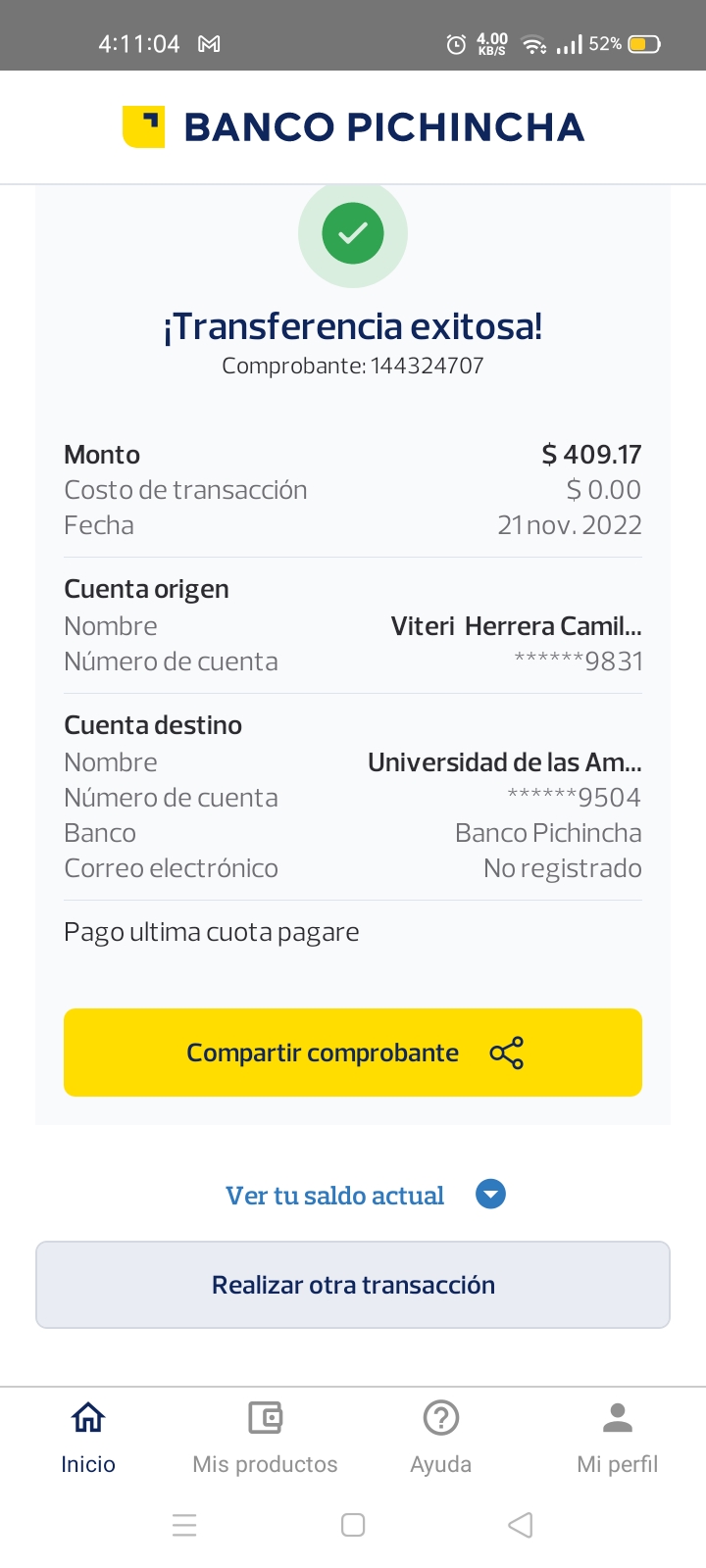This screenshot has height=1568, width=706.
Task: Tap the share icon on the yellow button
Action: (506, 1053)
